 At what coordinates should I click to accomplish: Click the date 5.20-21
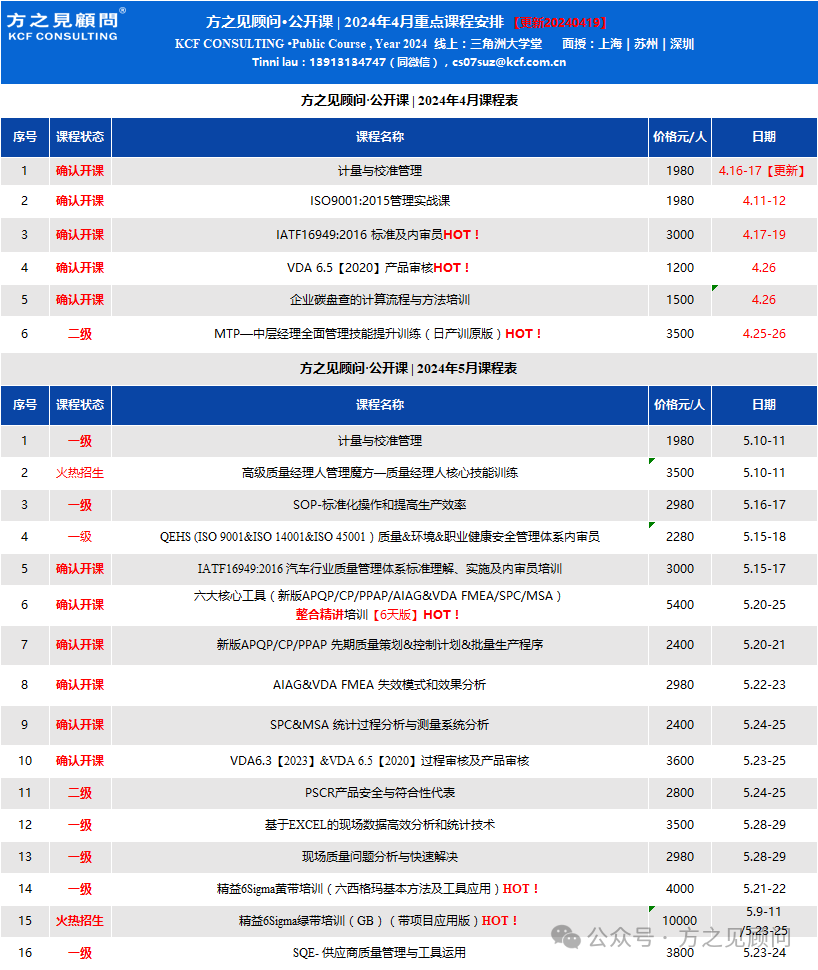pos(764,645)
